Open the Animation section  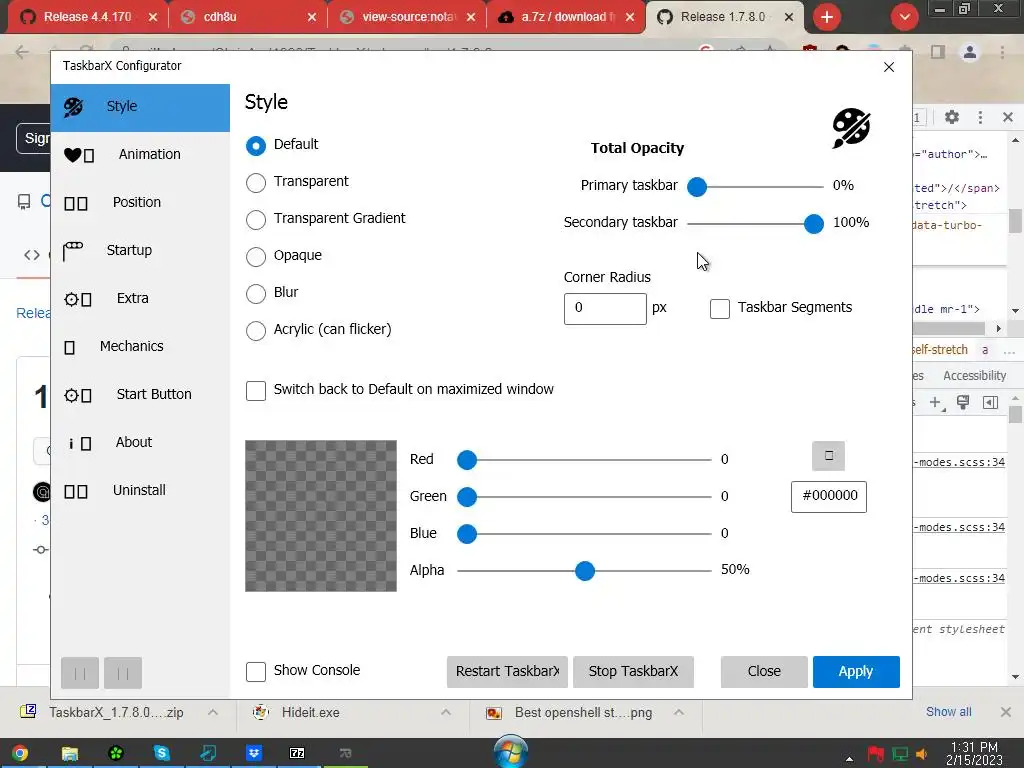point(140,155)
